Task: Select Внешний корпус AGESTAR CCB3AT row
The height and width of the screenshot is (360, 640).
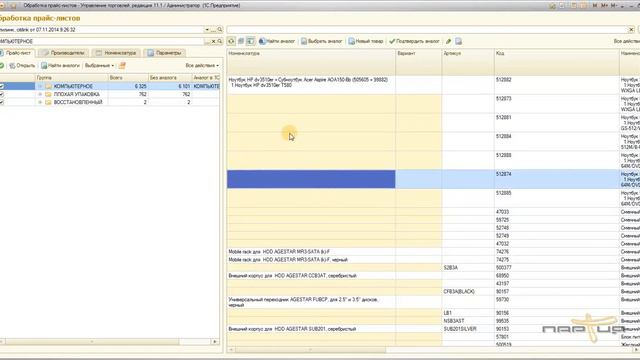Action: coord(311,276)
